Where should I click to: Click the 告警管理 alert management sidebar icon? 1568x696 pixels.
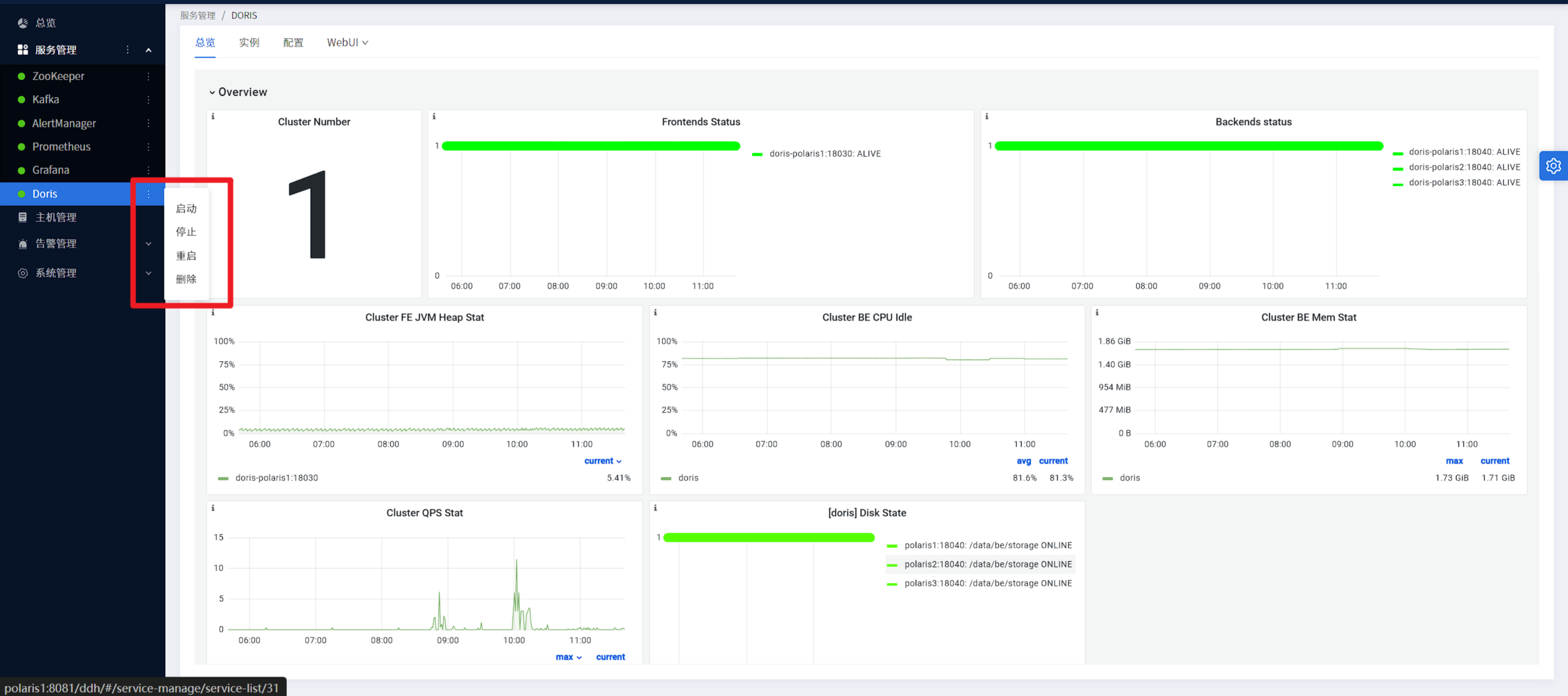pyautogui.click(x=22, y=243)
